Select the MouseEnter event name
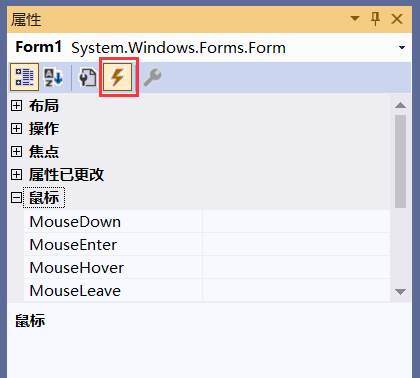This screenshot has width=420, height=378. [x=73, y=245]
